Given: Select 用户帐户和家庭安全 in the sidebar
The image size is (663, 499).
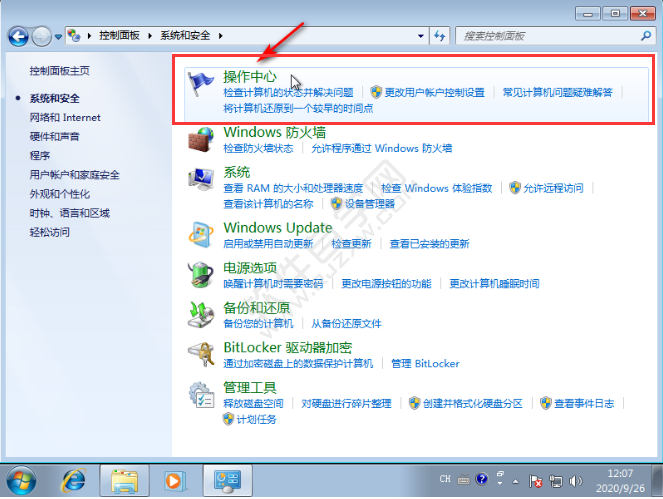Looking at the screenshot, I should coord(74,175).
